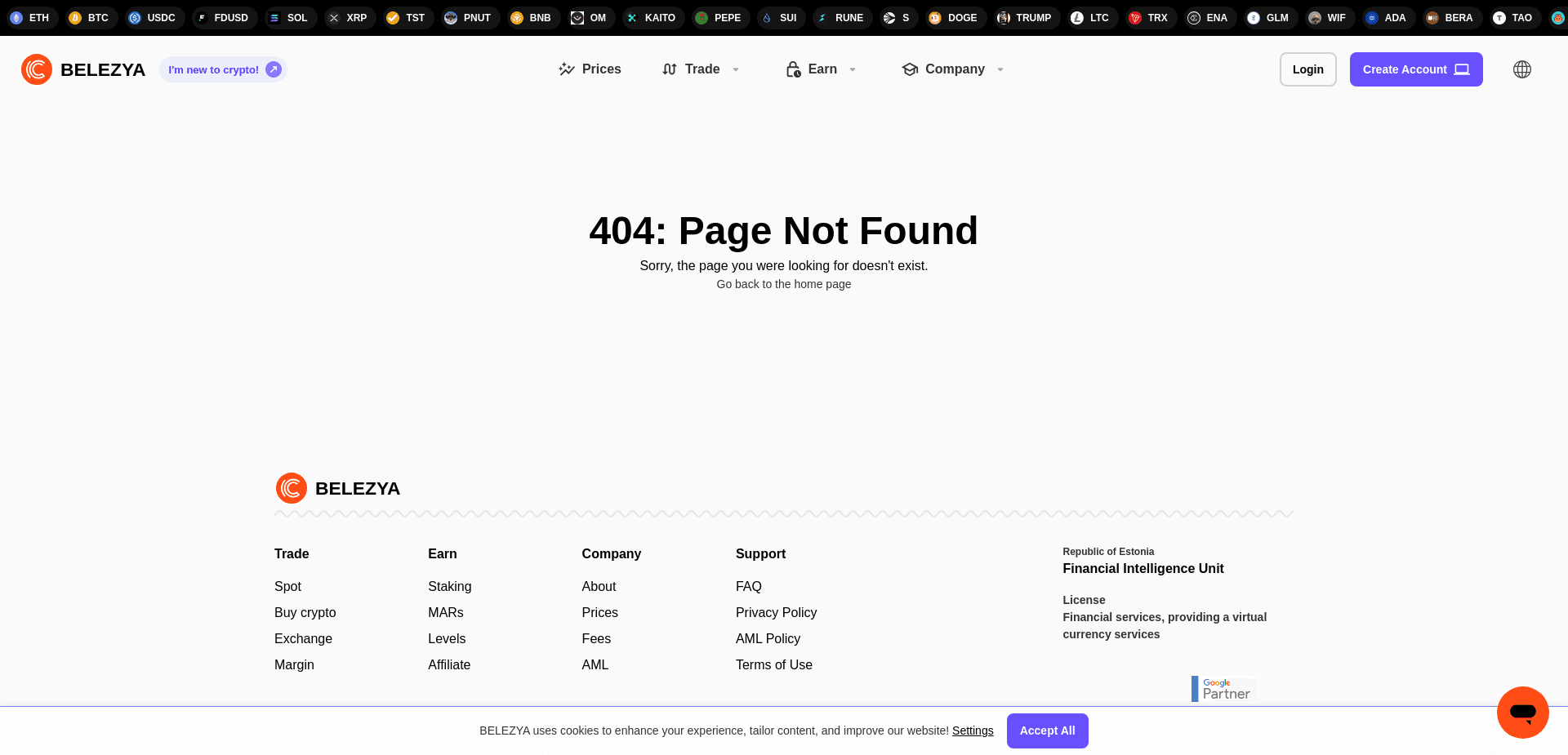Open the Earn dropdown menu
This screenshot has width=1568, height=755.
853,69
